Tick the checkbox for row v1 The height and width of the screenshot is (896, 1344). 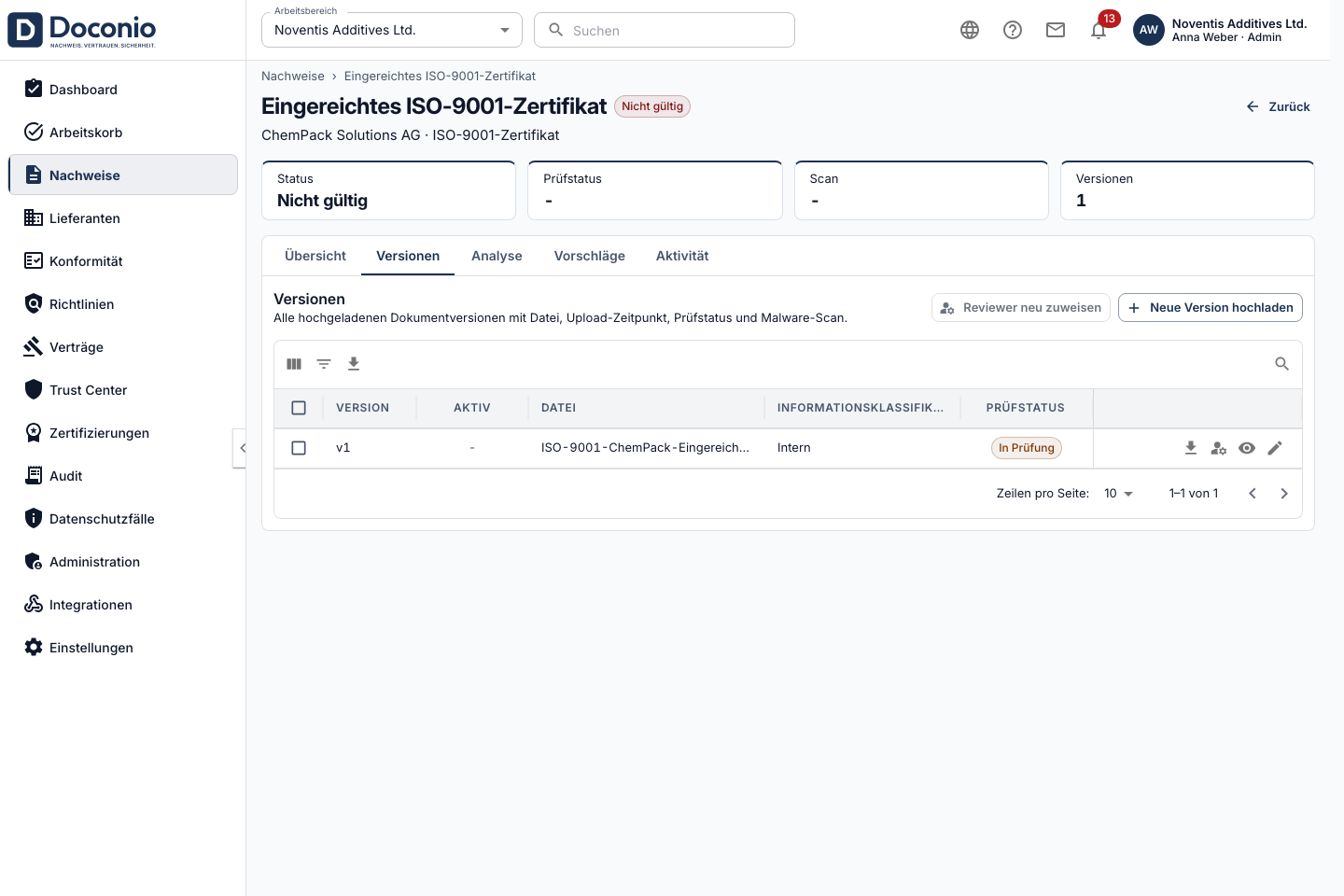point(299,448)
